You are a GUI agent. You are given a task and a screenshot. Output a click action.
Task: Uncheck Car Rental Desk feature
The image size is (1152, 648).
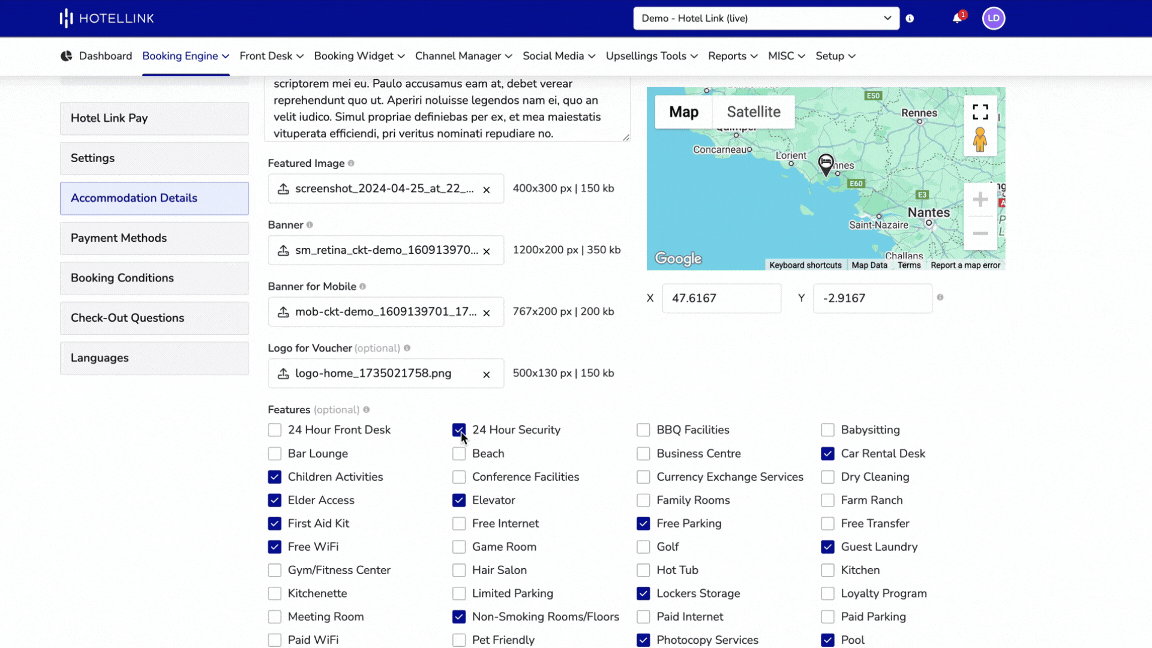(x=828, y=453)
